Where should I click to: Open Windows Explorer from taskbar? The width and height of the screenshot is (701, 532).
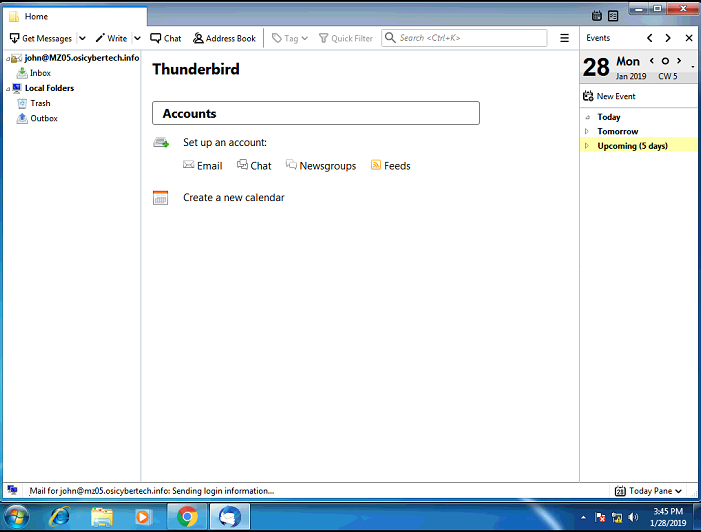click(102, 517)
